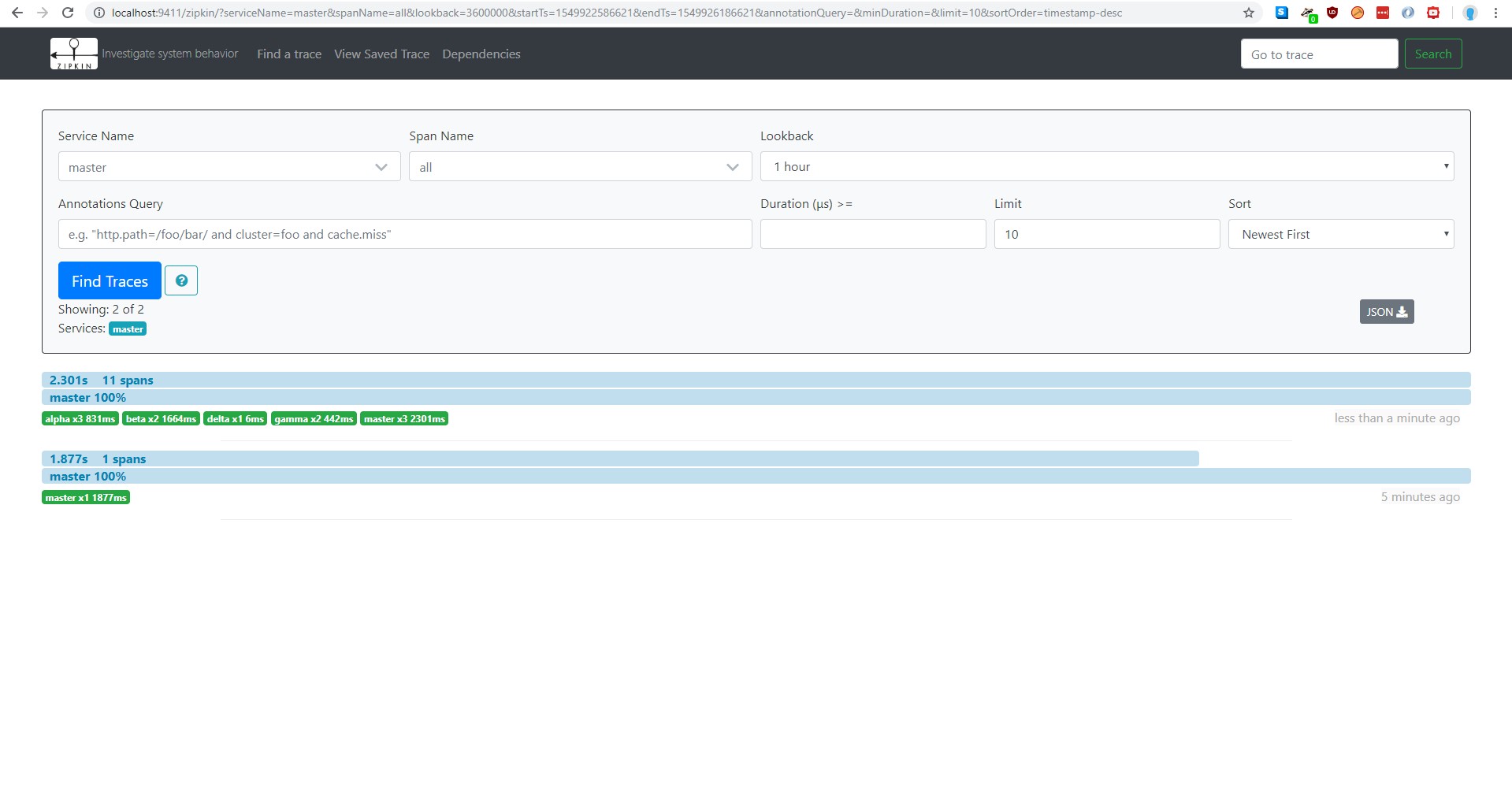Expand the Service Name dropdown

point(228,167)
